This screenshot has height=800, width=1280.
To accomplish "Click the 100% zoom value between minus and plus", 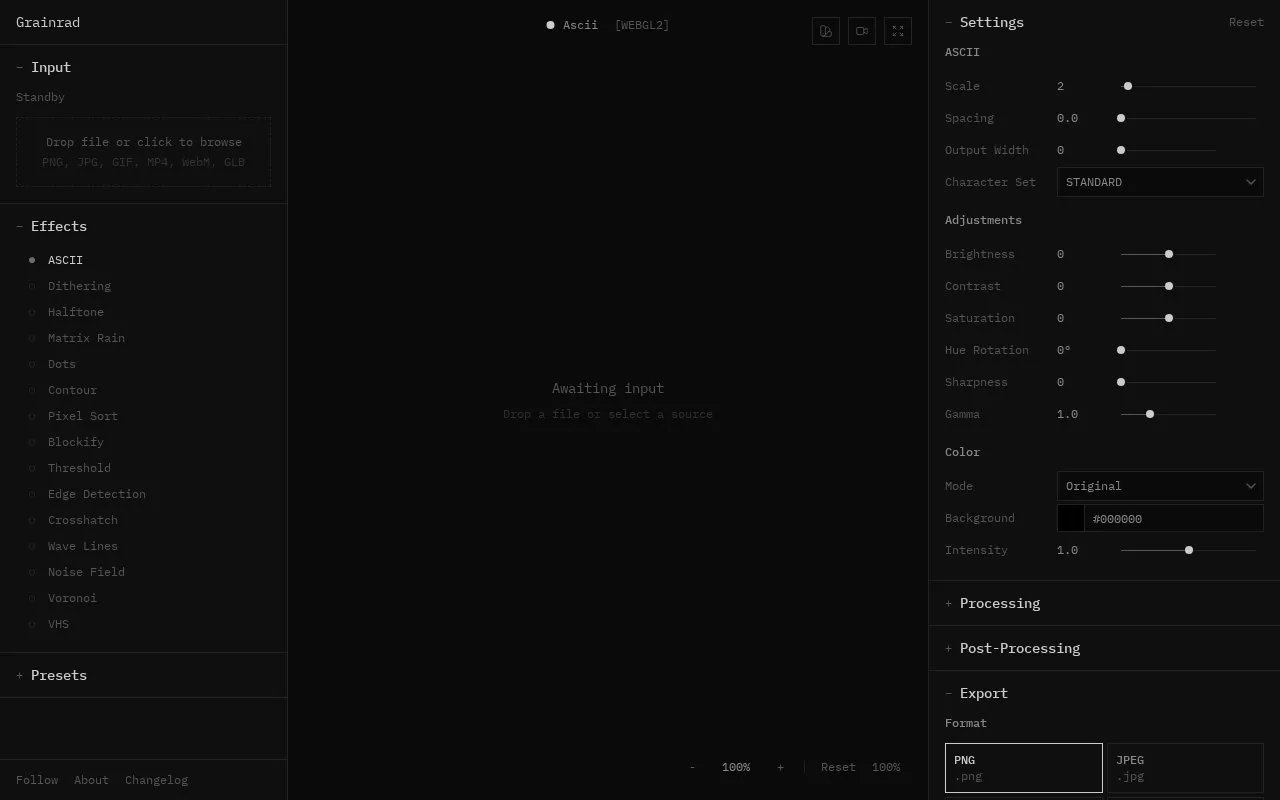I will pyautogui.click(x=736, y=767).
